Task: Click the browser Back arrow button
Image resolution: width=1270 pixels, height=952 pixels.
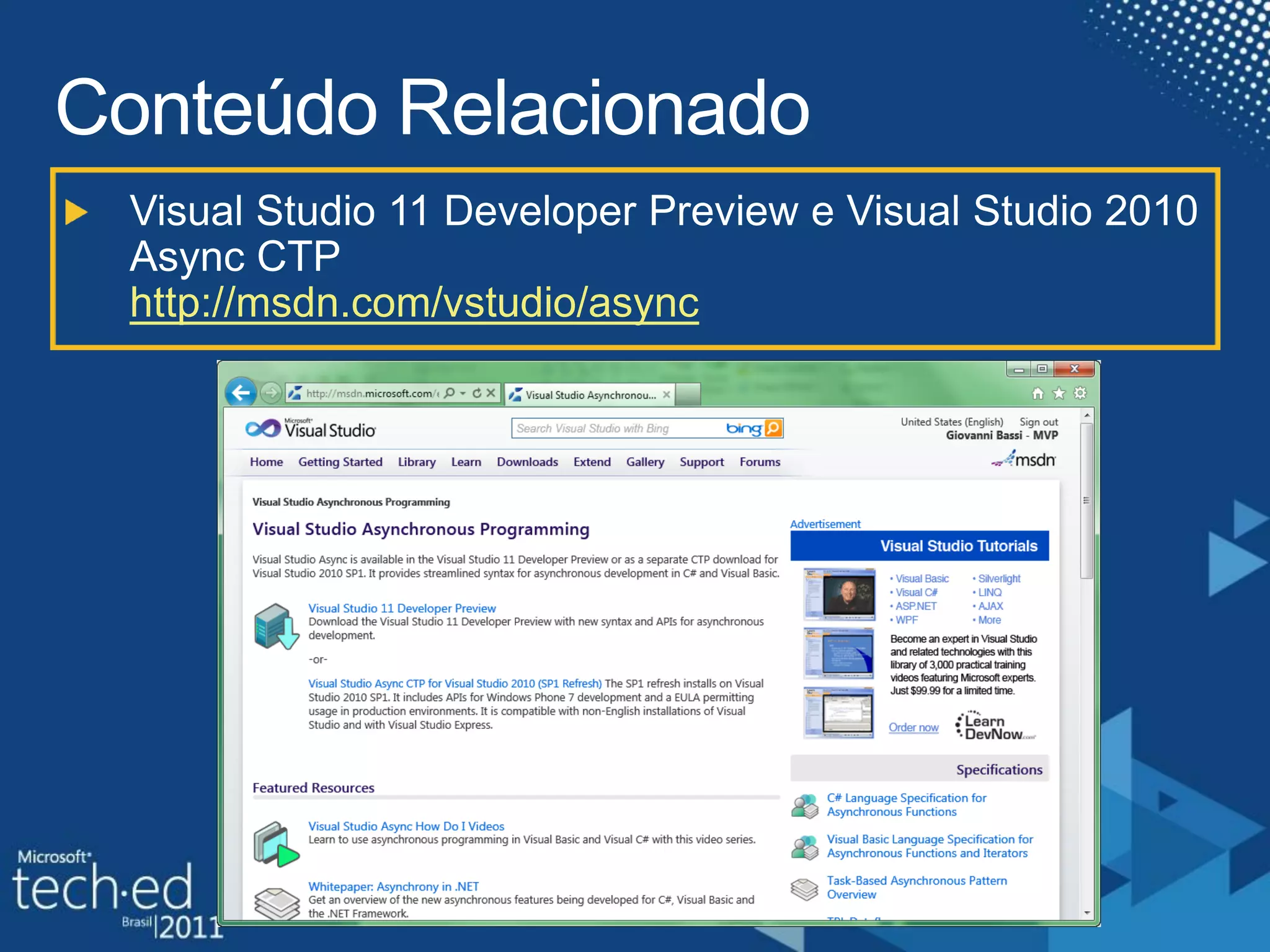Action: [241, 393]
